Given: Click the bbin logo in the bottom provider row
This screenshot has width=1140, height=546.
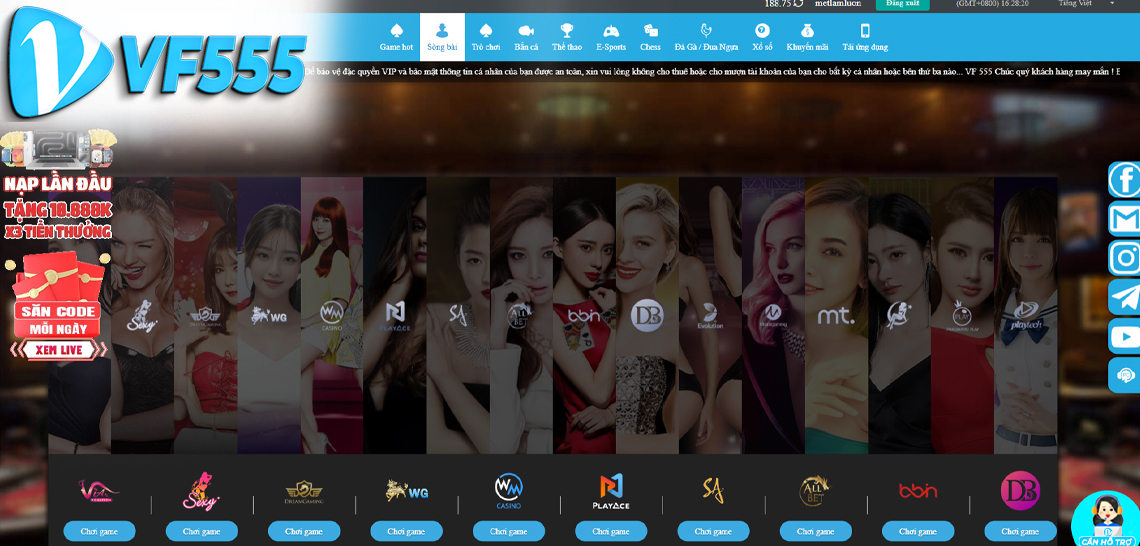Looking at the screenshot, I should (x=918, y=491).
